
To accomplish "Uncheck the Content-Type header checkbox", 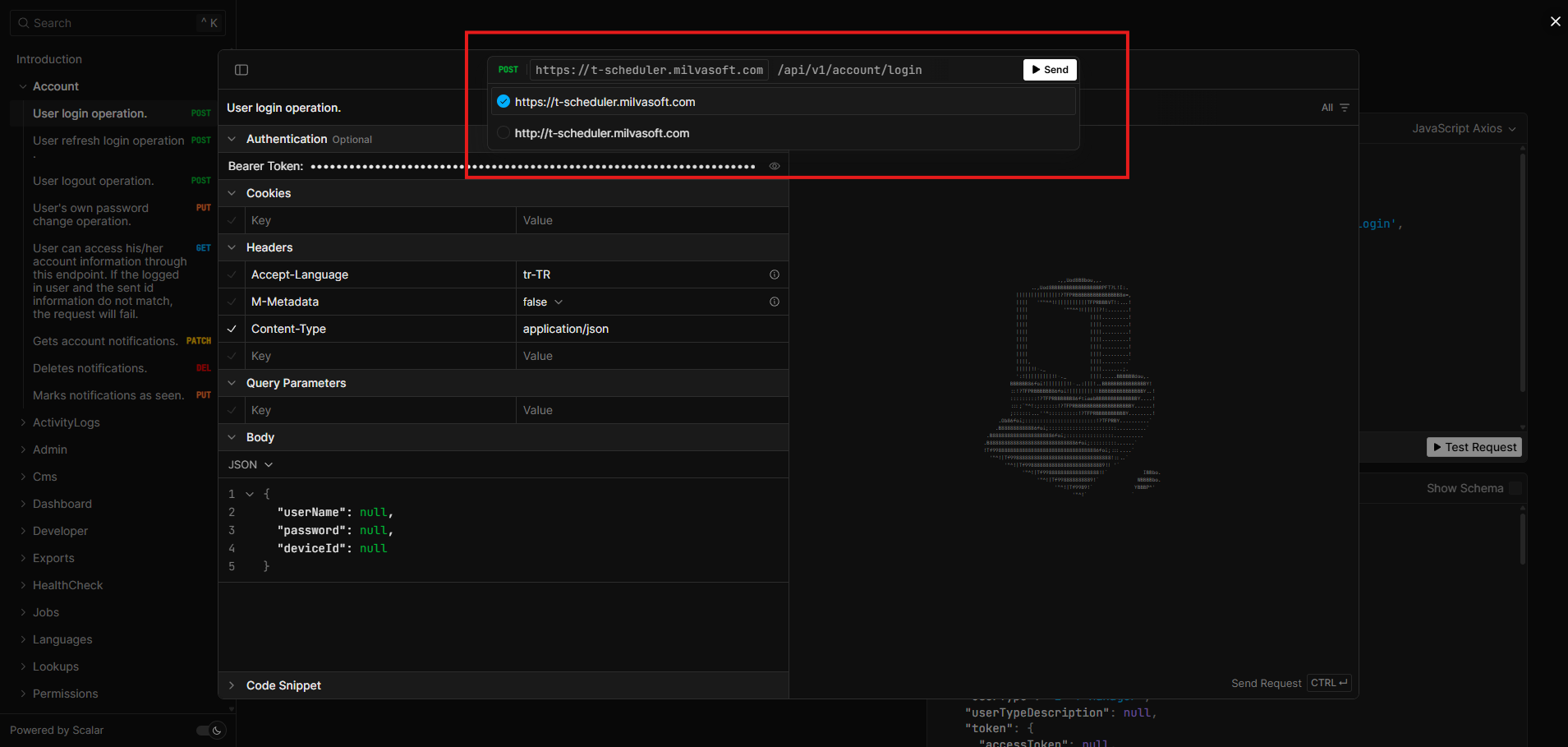I will [x=232, y=329].
